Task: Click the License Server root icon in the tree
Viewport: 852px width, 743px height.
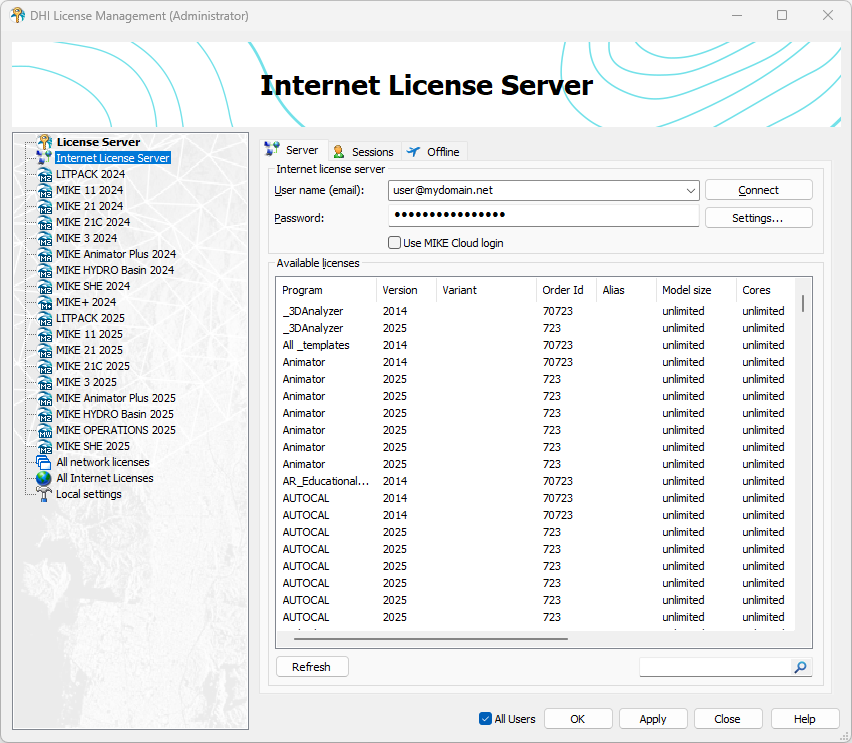Action: coord(45,142)
